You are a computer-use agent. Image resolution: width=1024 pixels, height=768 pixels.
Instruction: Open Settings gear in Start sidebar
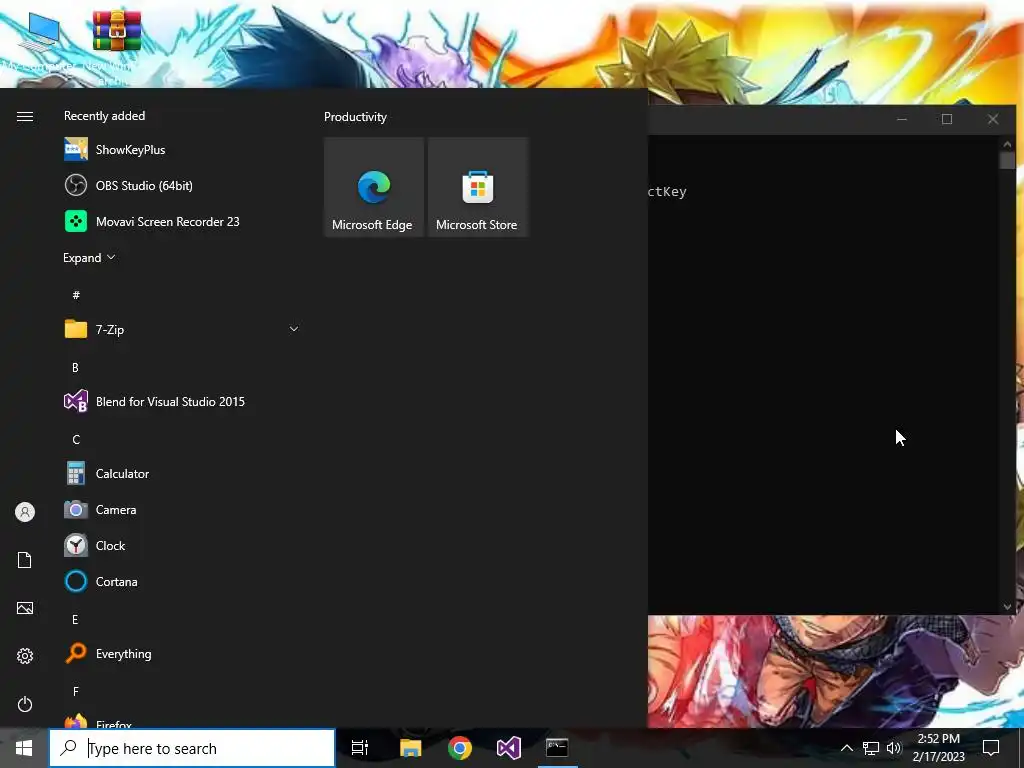(x=25, y=656)
